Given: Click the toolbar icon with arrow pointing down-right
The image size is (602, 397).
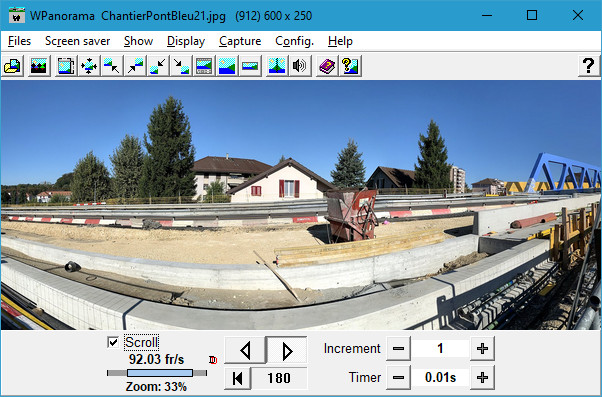Looking at the screenshot, I should [x=112, y=66].
